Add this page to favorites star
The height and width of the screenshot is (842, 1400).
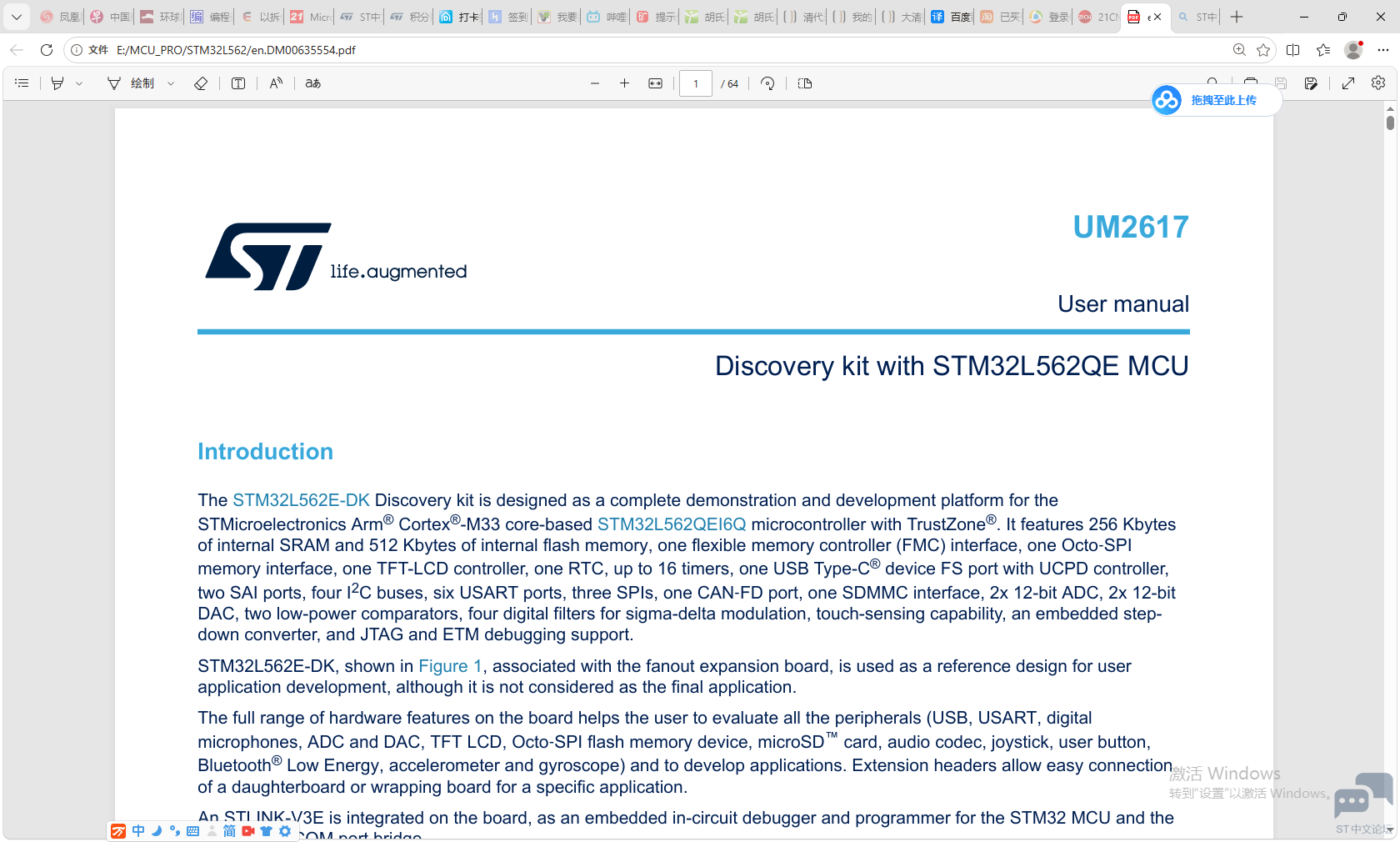1263,50
